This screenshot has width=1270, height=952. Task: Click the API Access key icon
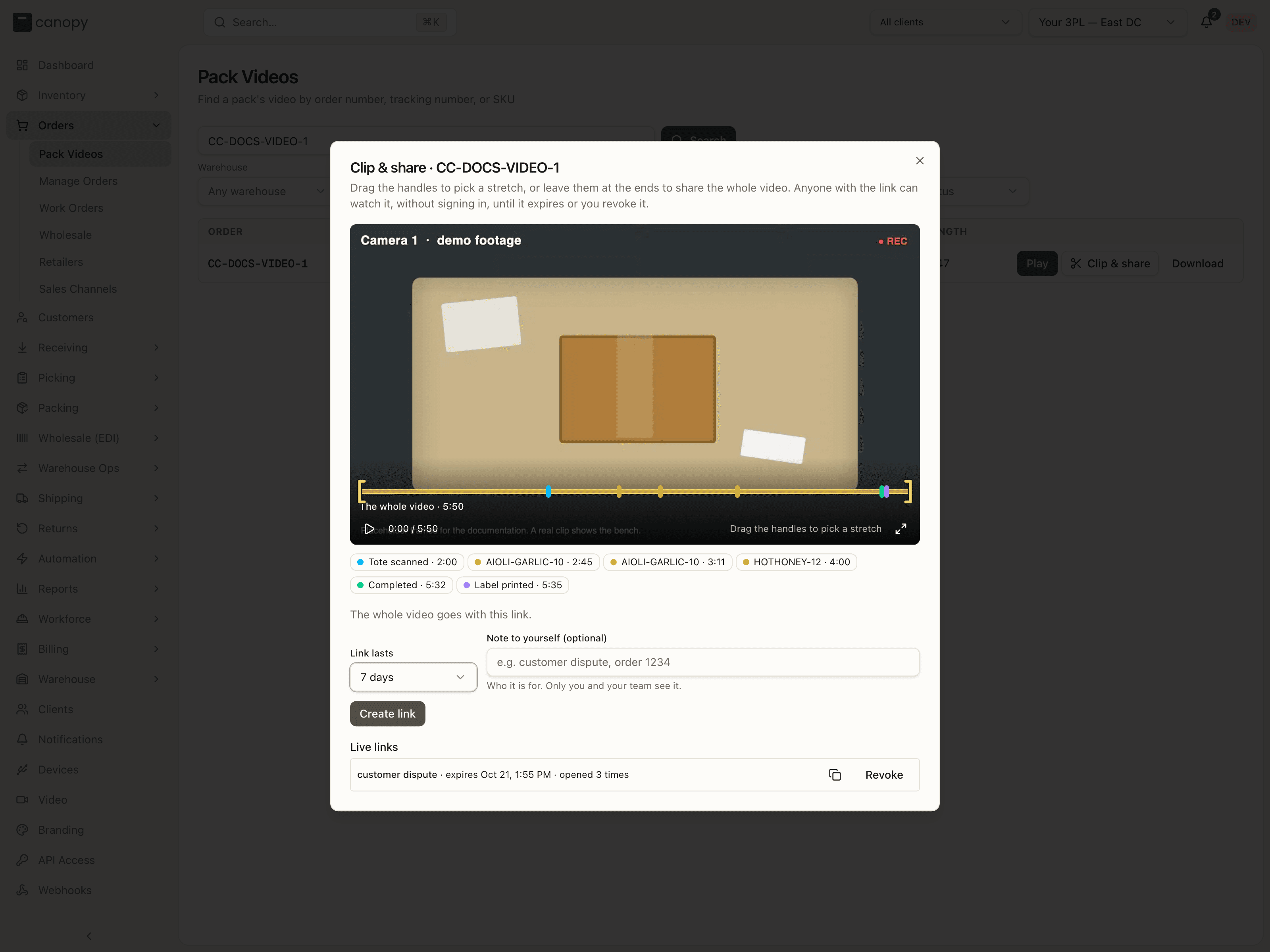click(22, 860)
